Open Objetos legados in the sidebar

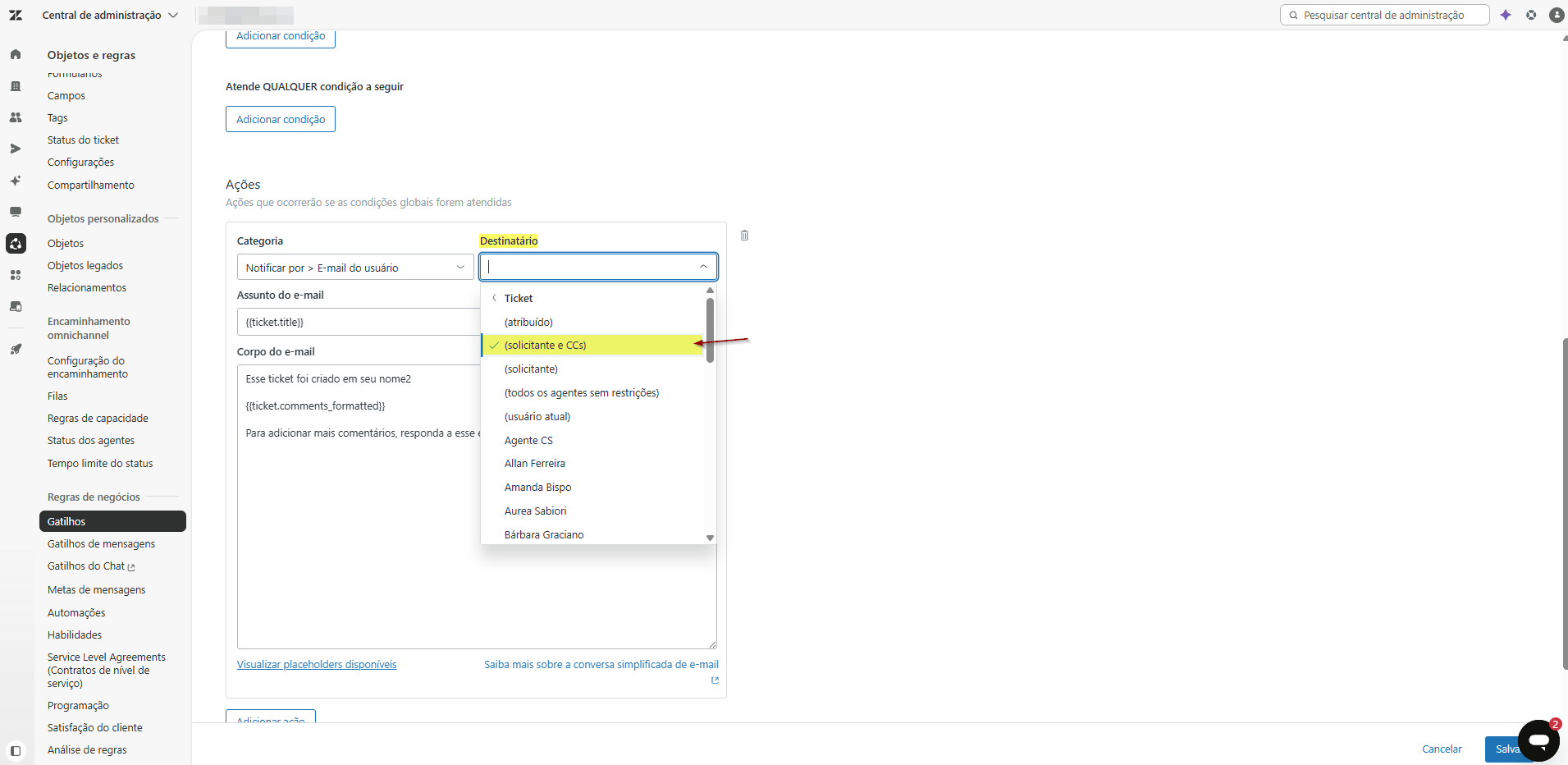click(85, 266)
